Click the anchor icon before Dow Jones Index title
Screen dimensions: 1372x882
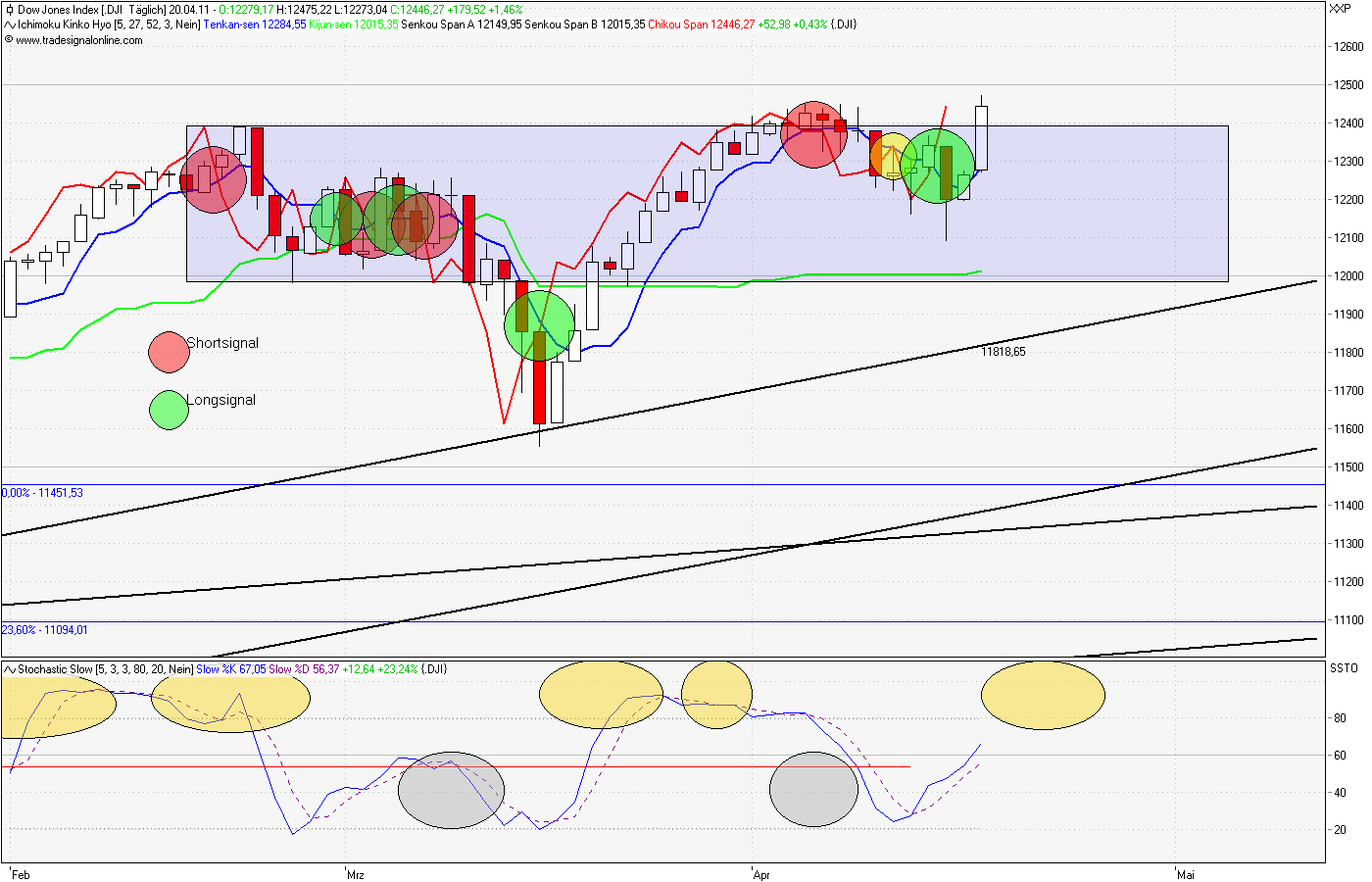8,8
